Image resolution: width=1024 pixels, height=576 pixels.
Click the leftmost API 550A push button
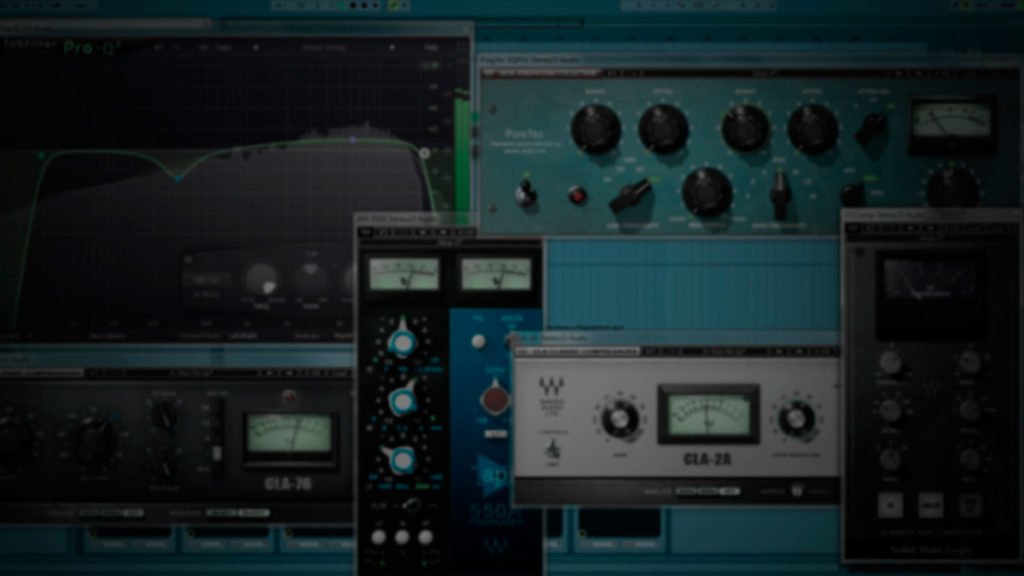click(379, 537)
